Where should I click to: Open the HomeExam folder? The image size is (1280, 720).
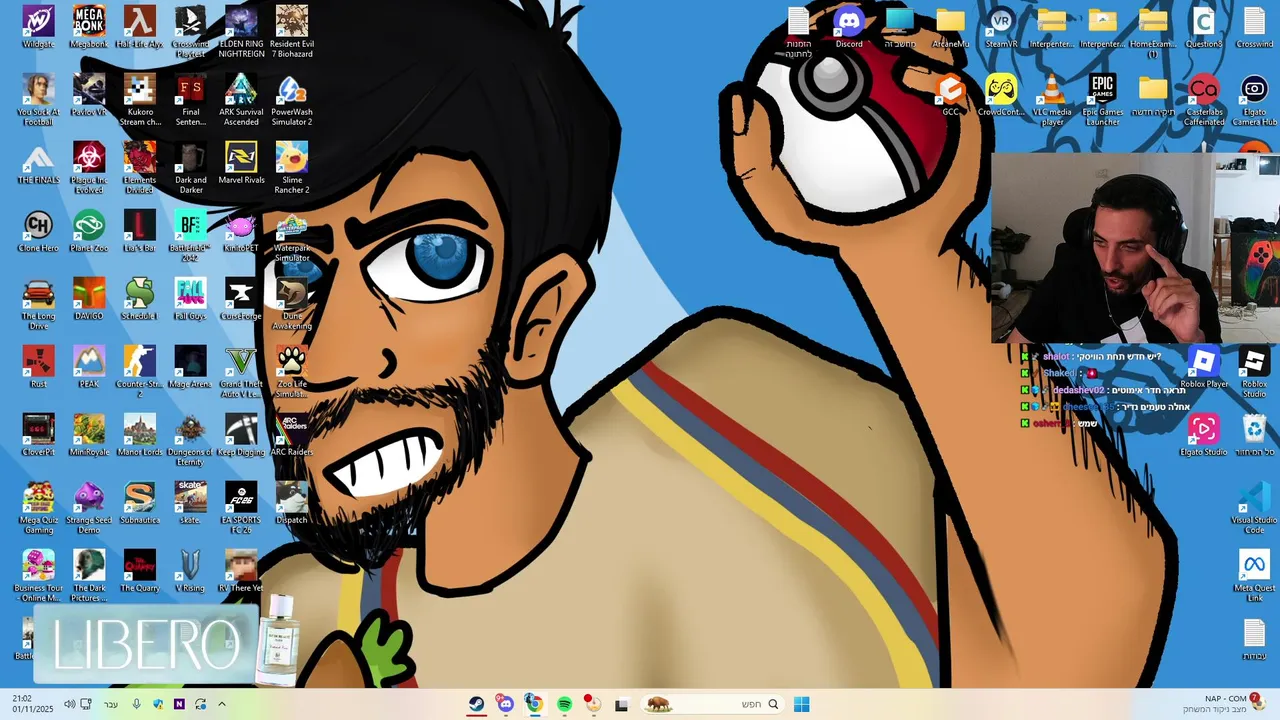(1153, 32)
